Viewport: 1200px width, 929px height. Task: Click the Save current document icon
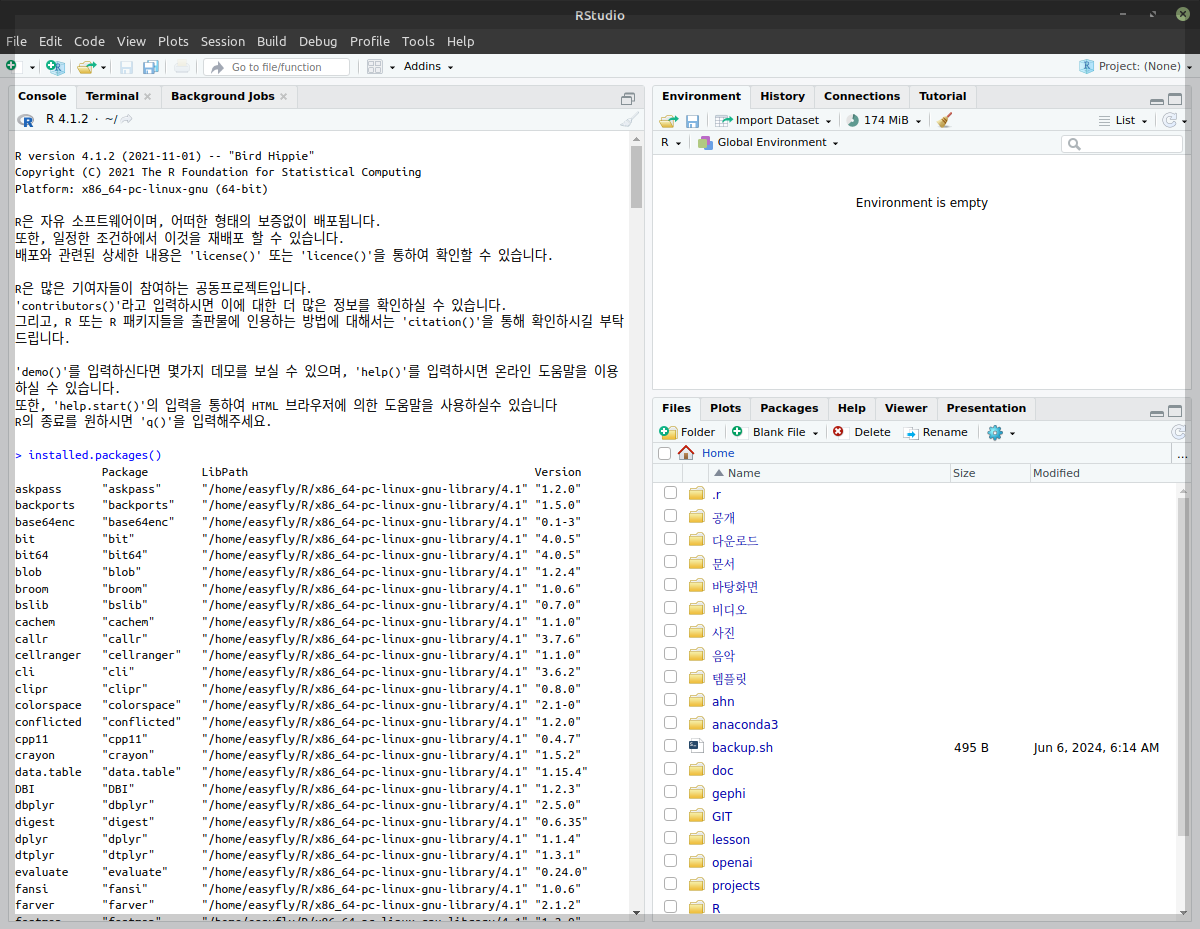click(x=127, y=67)
